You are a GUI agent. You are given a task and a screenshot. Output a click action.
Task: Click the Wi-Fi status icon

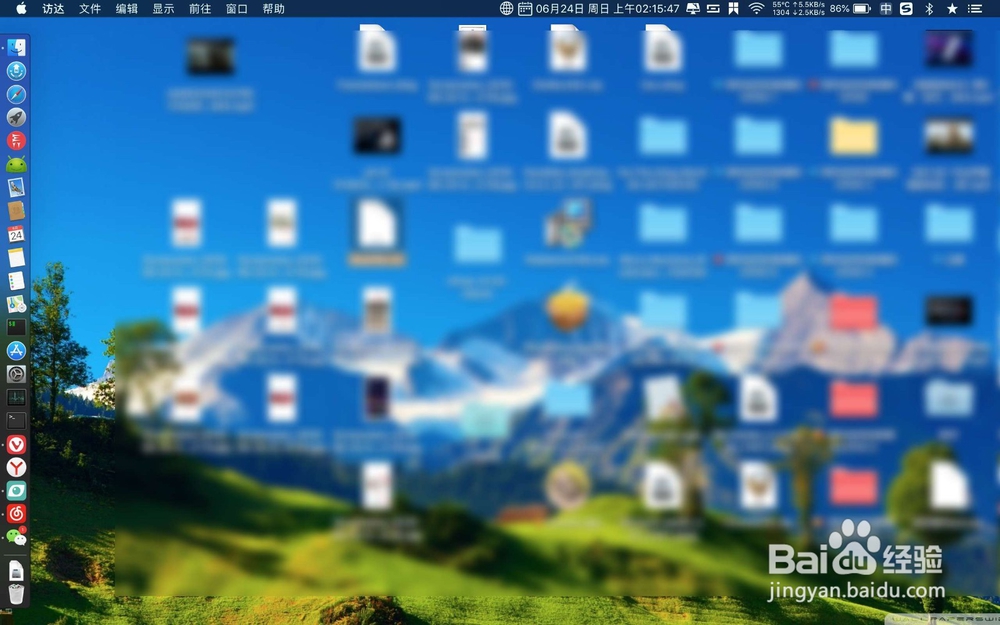click(756, 8)
